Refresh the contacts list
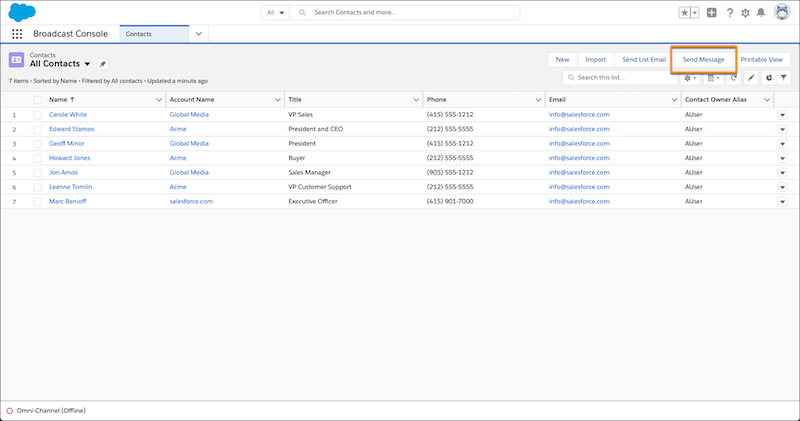Viewport: 800px width, 421px height. click(x=734, y=78)
